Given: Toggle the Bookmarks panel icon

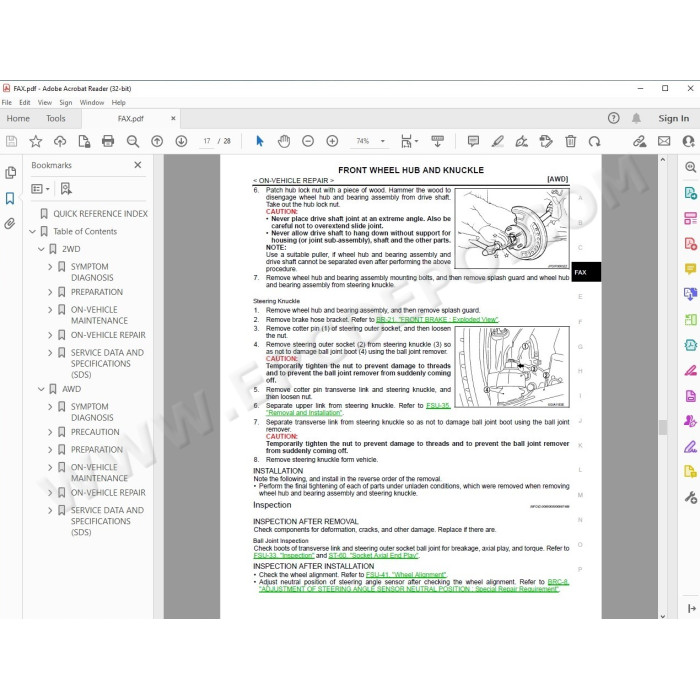Looking at the screenshot, I should pos(10,198).
